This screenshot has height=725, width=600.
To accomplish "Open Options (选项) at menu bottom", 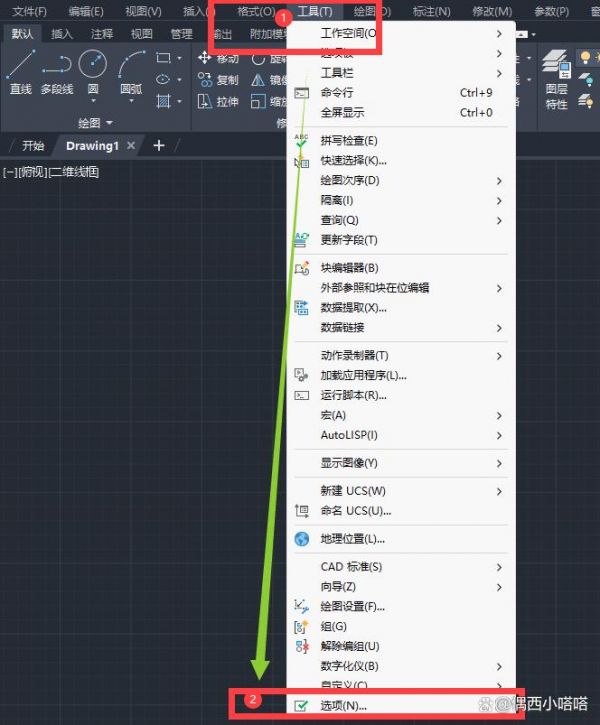I will tap(343, 706).
